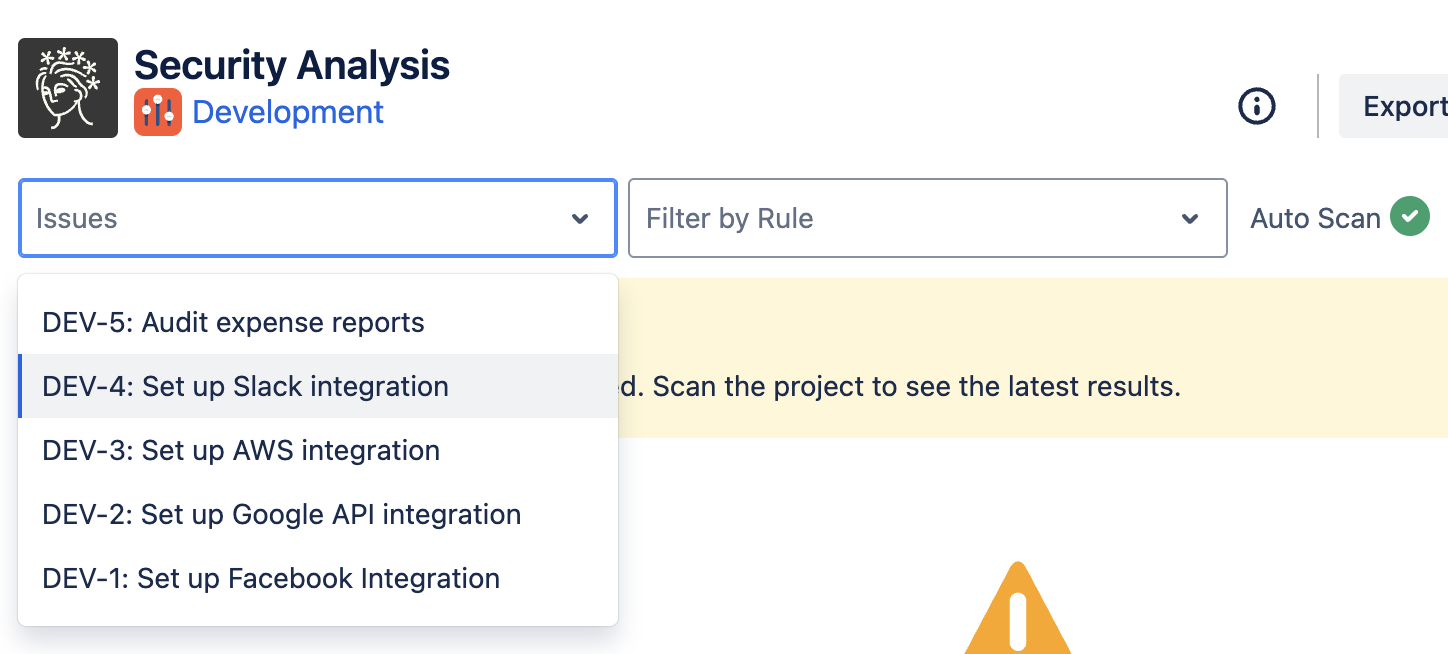
Task: Click the Export button
Action: point(1394,106)
